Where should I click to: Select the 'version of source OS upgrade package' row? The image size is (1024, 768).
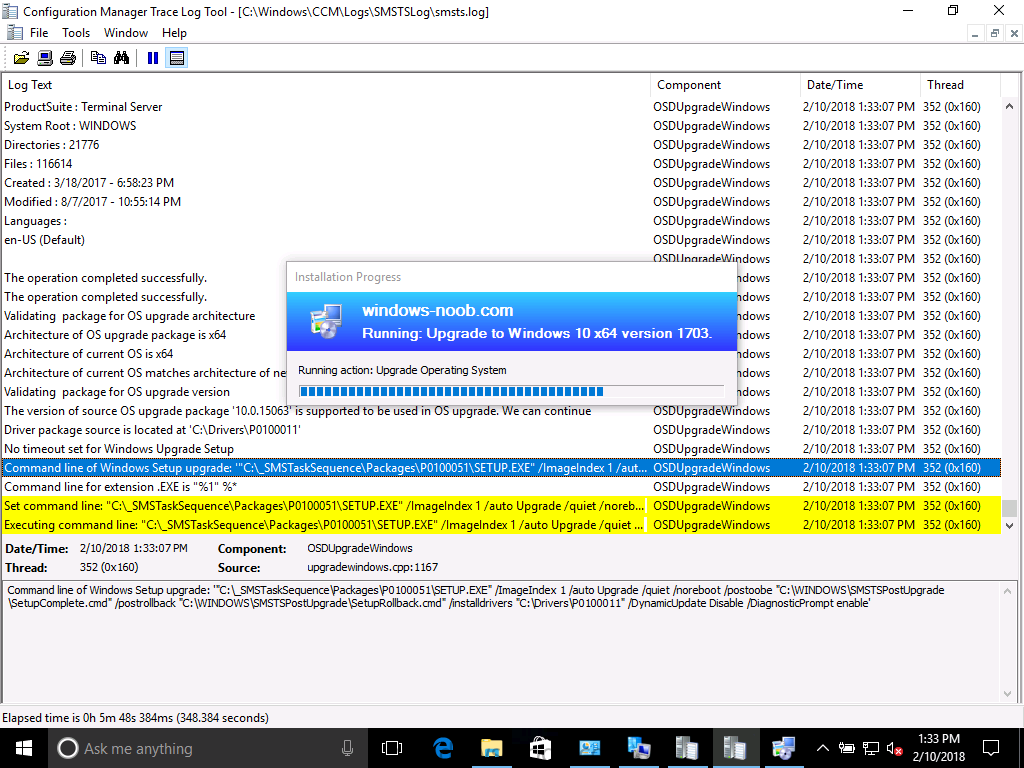(x=501, y=411)
